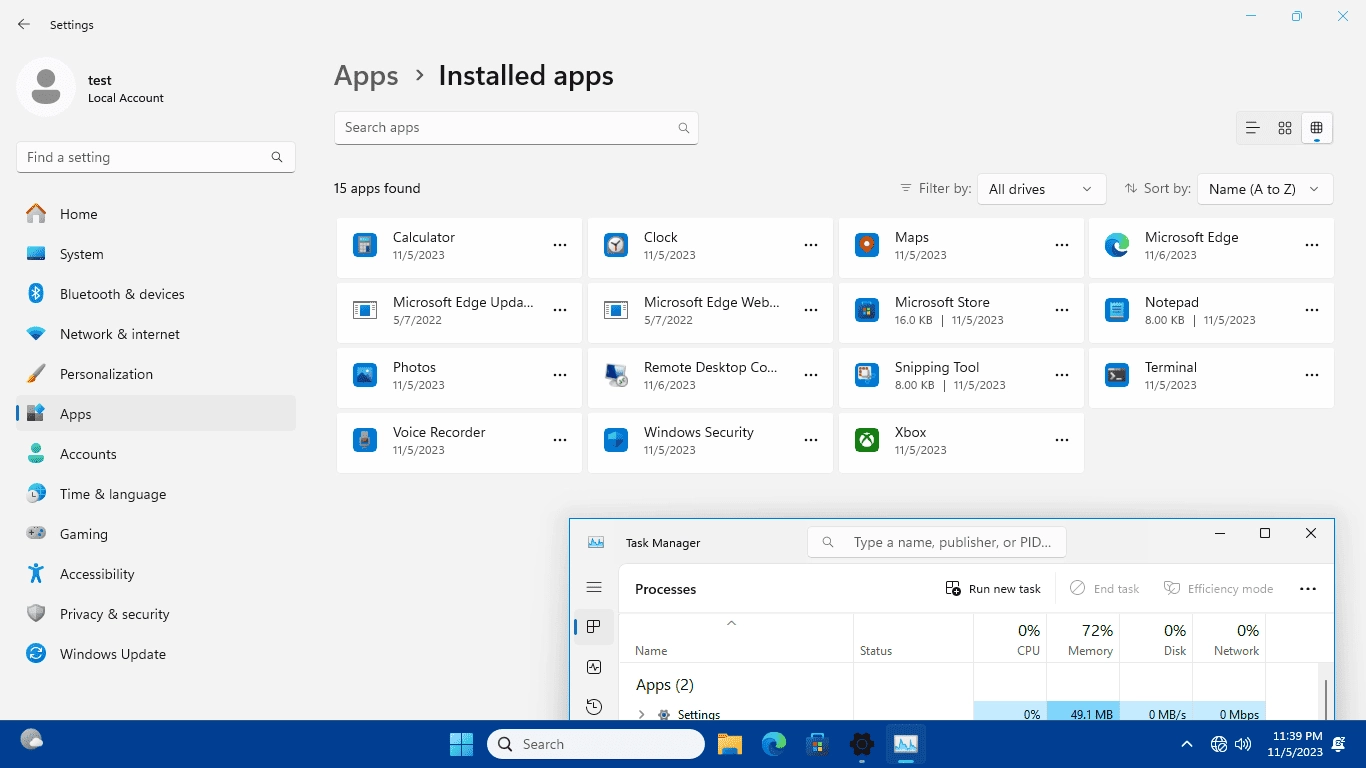1366x768 pixels.
Task: Show hidden system tray icons
Action: coord(1187,744)
